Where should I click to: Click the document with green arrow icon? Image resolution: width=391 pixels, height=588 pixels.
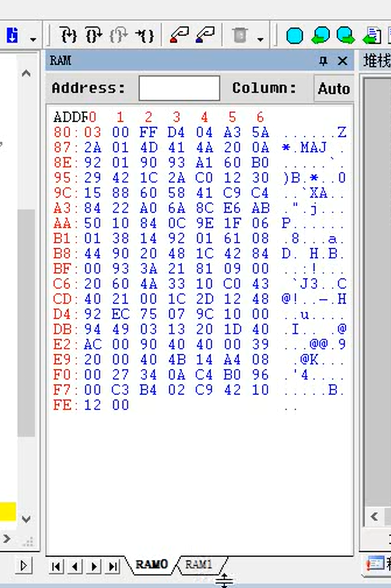click(x=372, y=36)
